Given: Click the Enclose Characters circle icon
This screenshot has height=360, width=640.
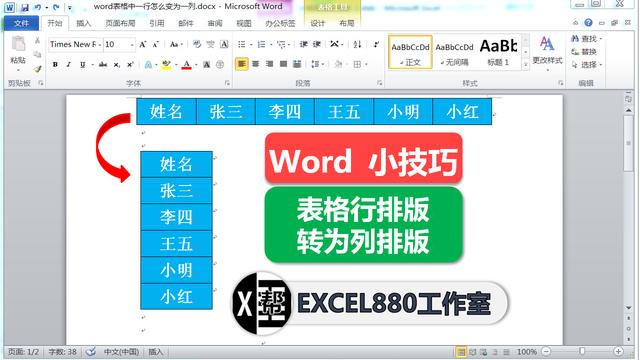Looking at the screenshot, I should point(220,64).
